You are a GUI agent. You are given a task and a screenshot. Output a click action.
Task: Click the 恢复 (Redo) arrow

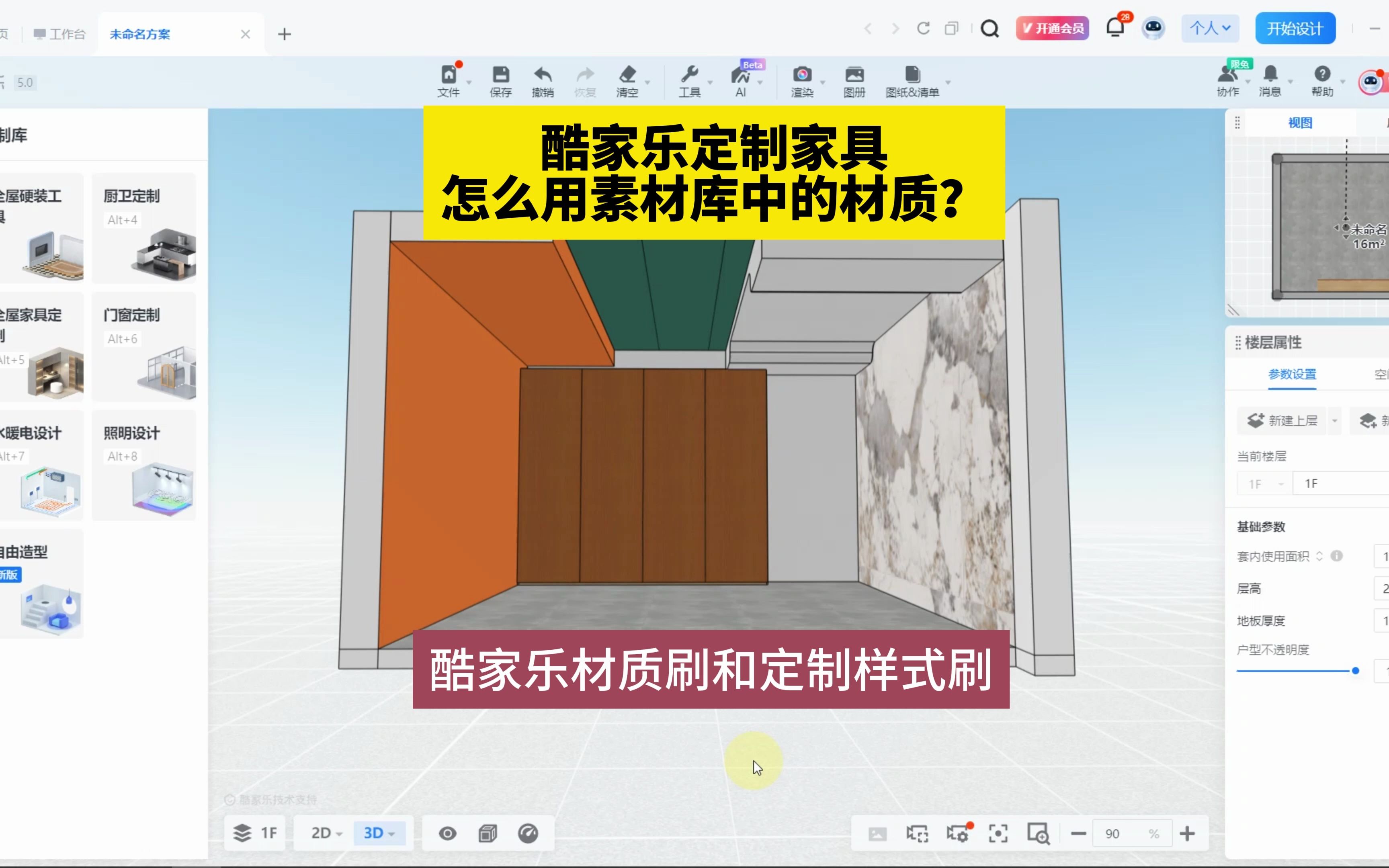coord(585,75)
